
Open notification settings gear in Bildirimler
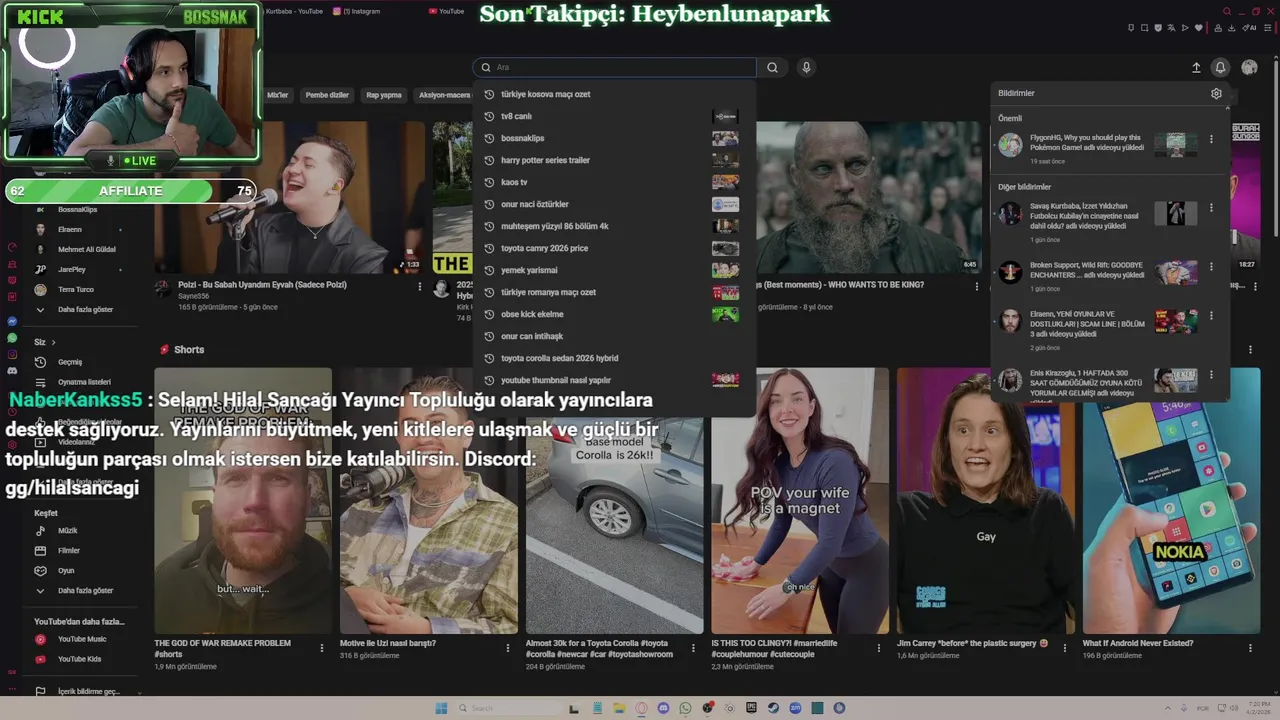[x=1216, y=93]
